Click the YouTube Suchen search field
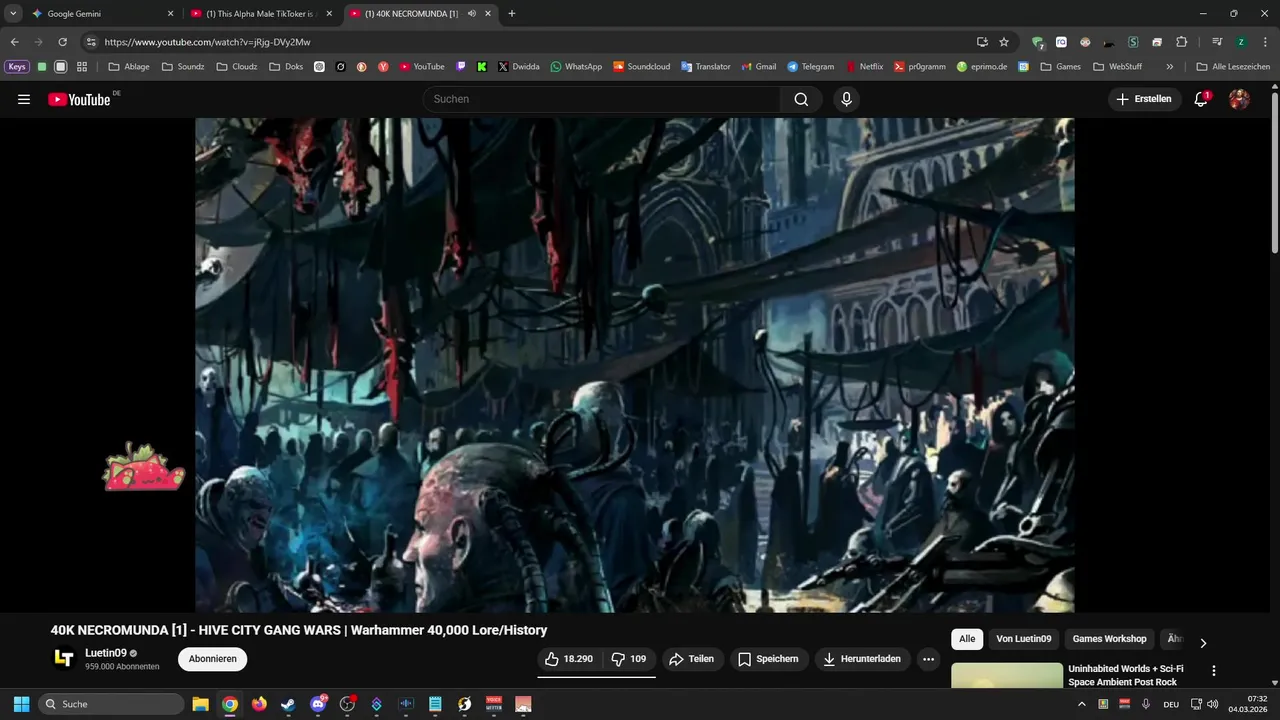 click(602, 99)
